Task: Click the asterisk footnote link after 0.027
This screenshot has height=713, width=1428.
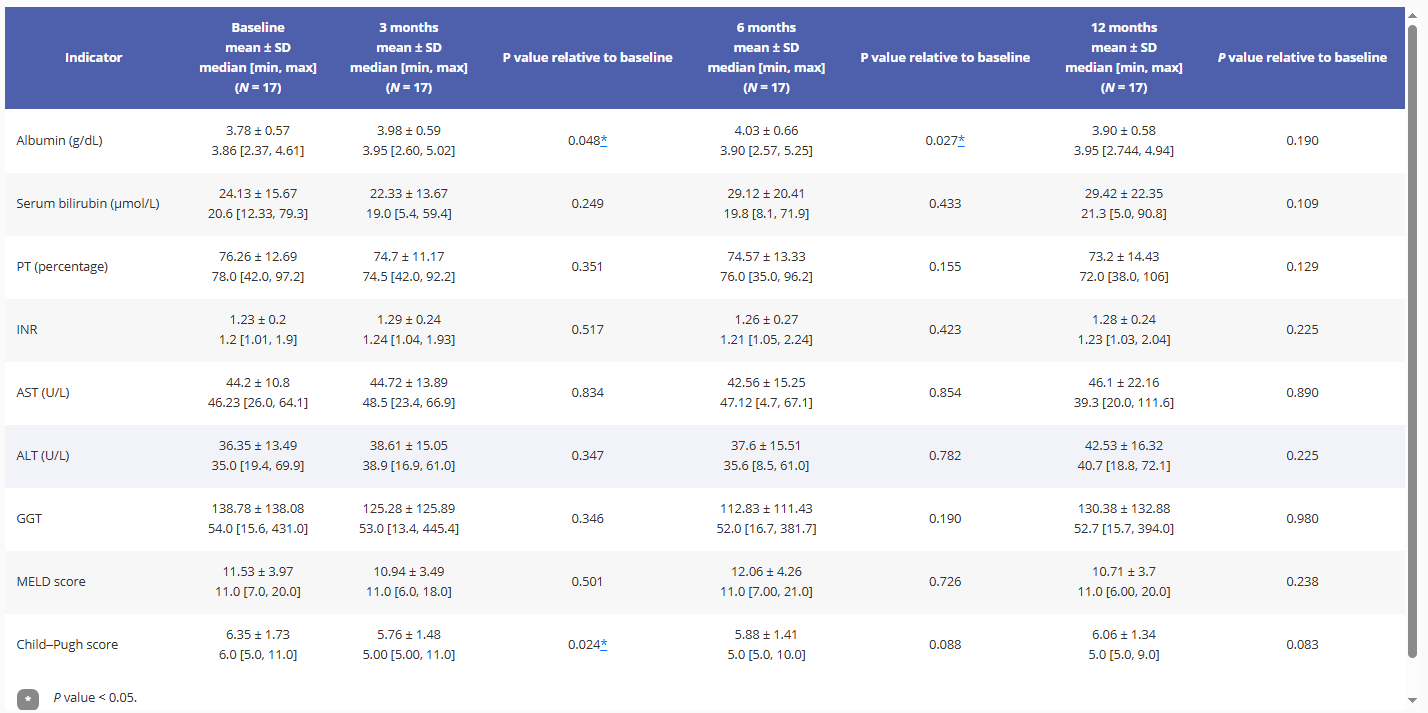Action: point(962,141)
